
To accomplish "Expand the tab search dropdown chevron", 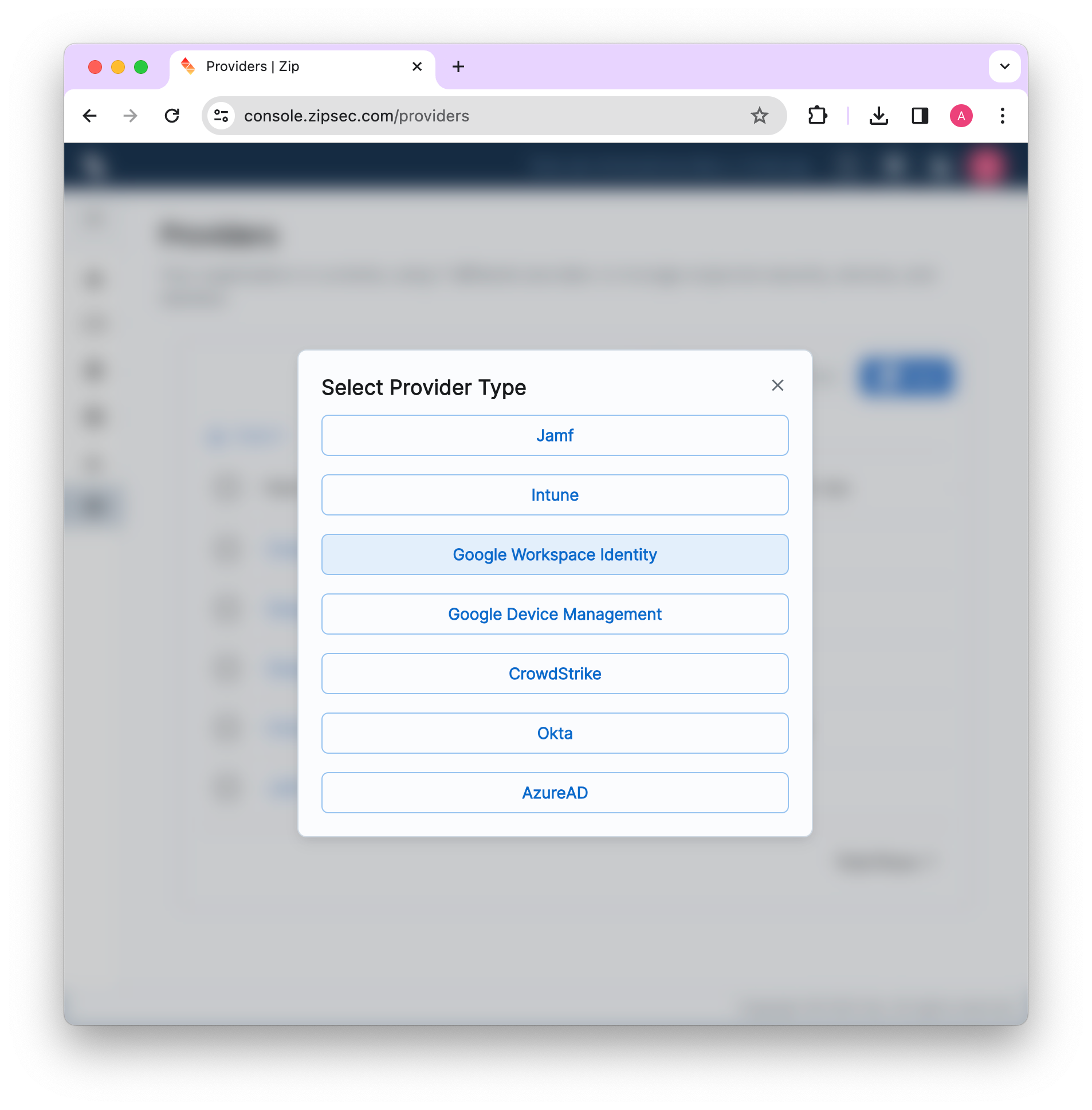I will pos(1004,66).
